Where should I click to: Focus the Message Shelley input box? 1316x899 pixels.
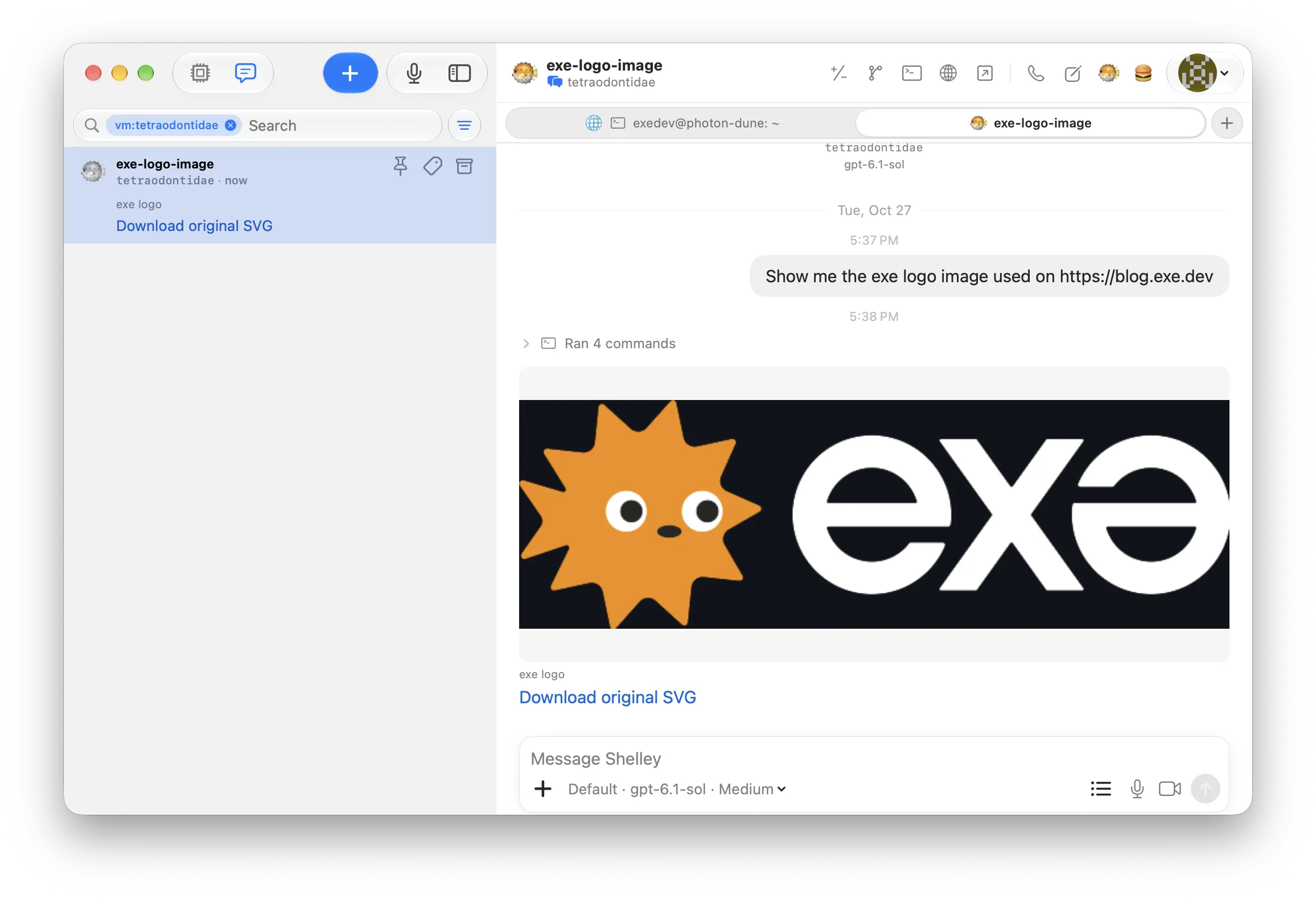pyautogui.click(x=874, y=759)
